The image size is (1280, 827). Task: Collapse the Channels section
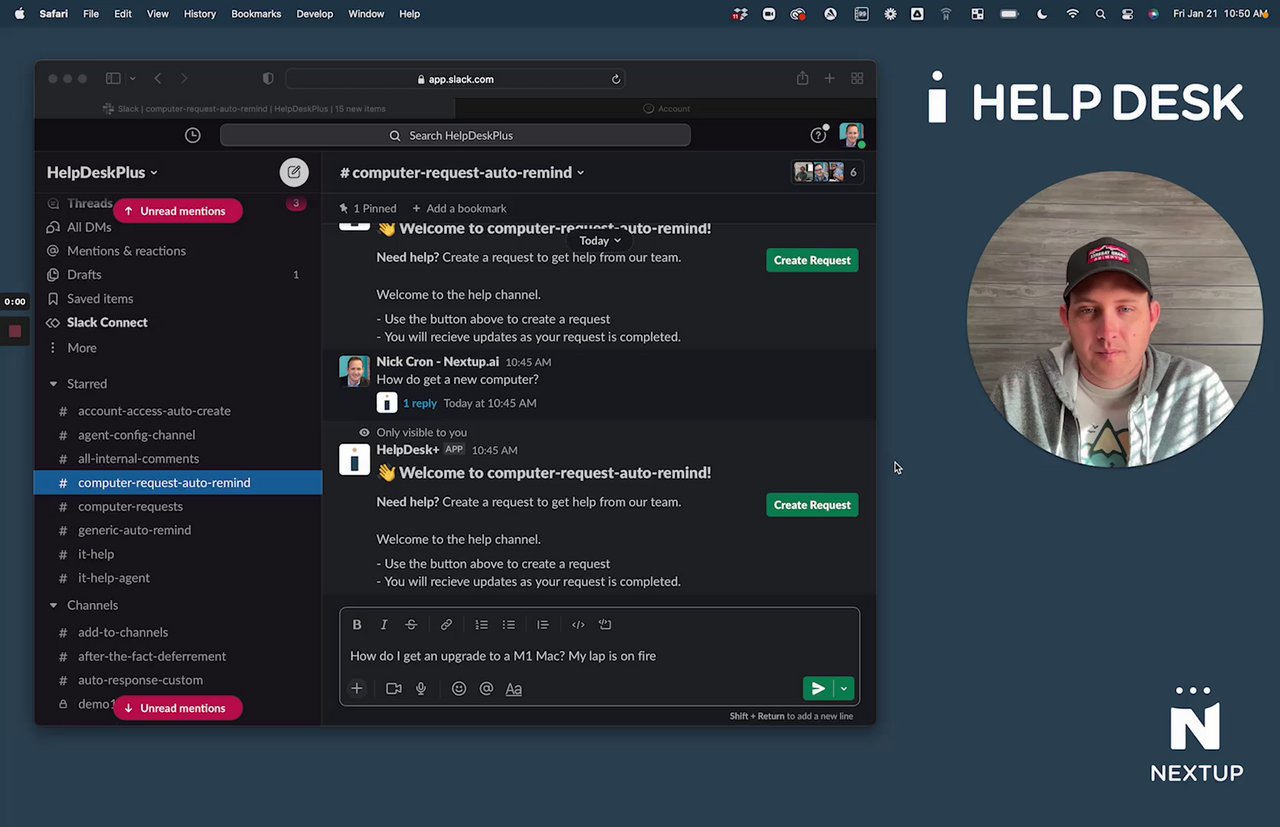[x=54, y=605]
